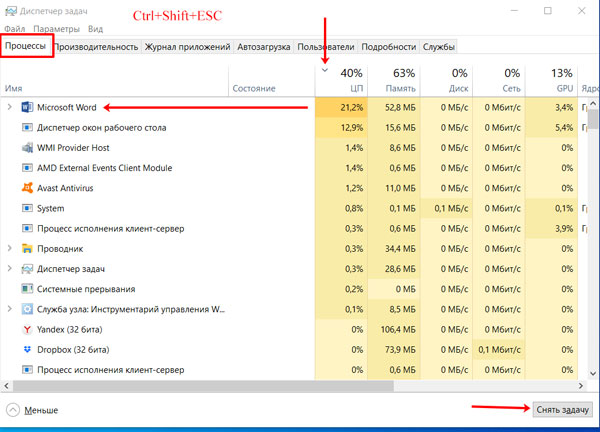Expand the Проводник process group

[10, 248]
